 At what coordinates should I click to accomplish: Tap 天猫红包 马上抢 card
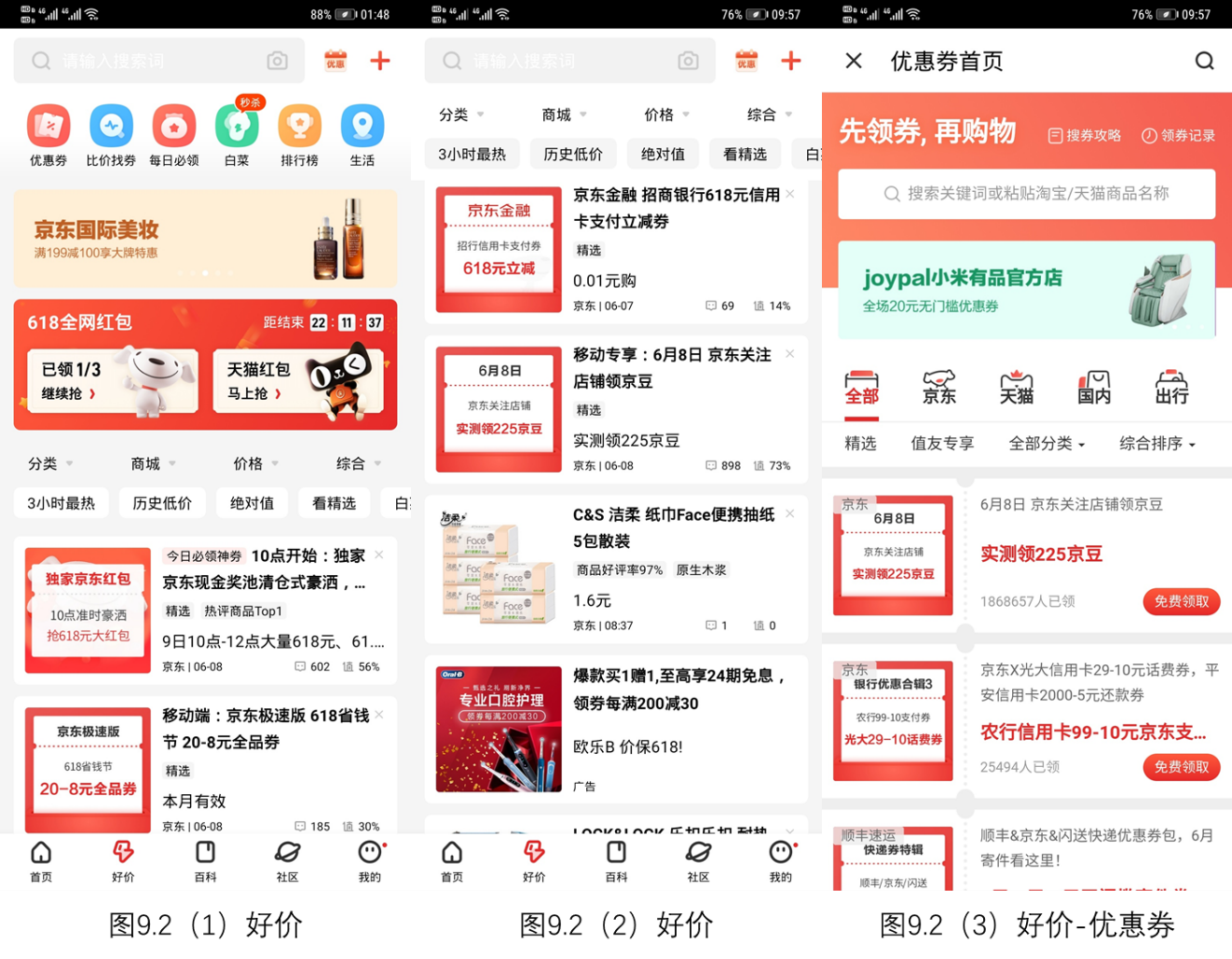click(x=298, y=382)
